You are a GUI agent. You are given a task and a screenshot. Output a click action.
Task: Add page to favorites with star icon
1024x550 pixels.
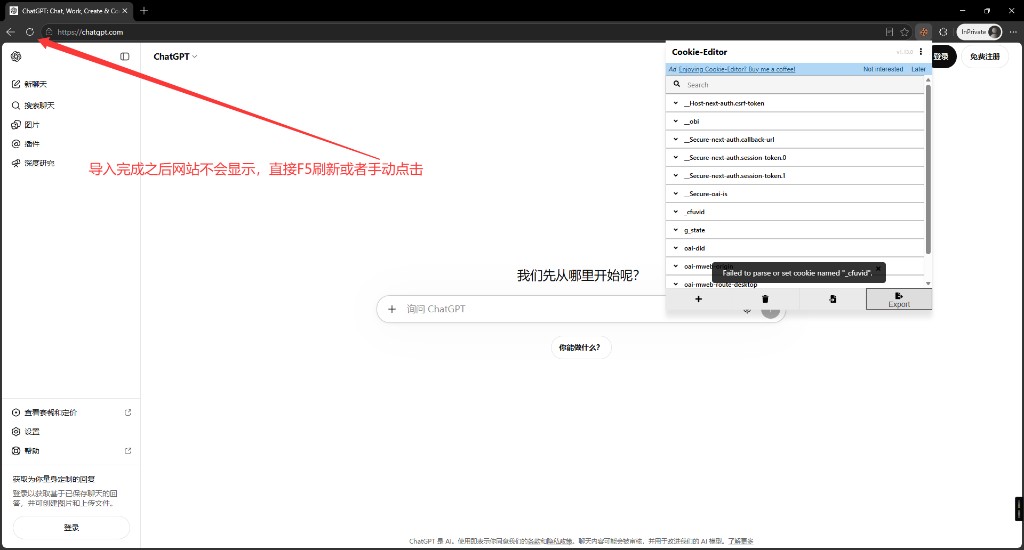904,31
